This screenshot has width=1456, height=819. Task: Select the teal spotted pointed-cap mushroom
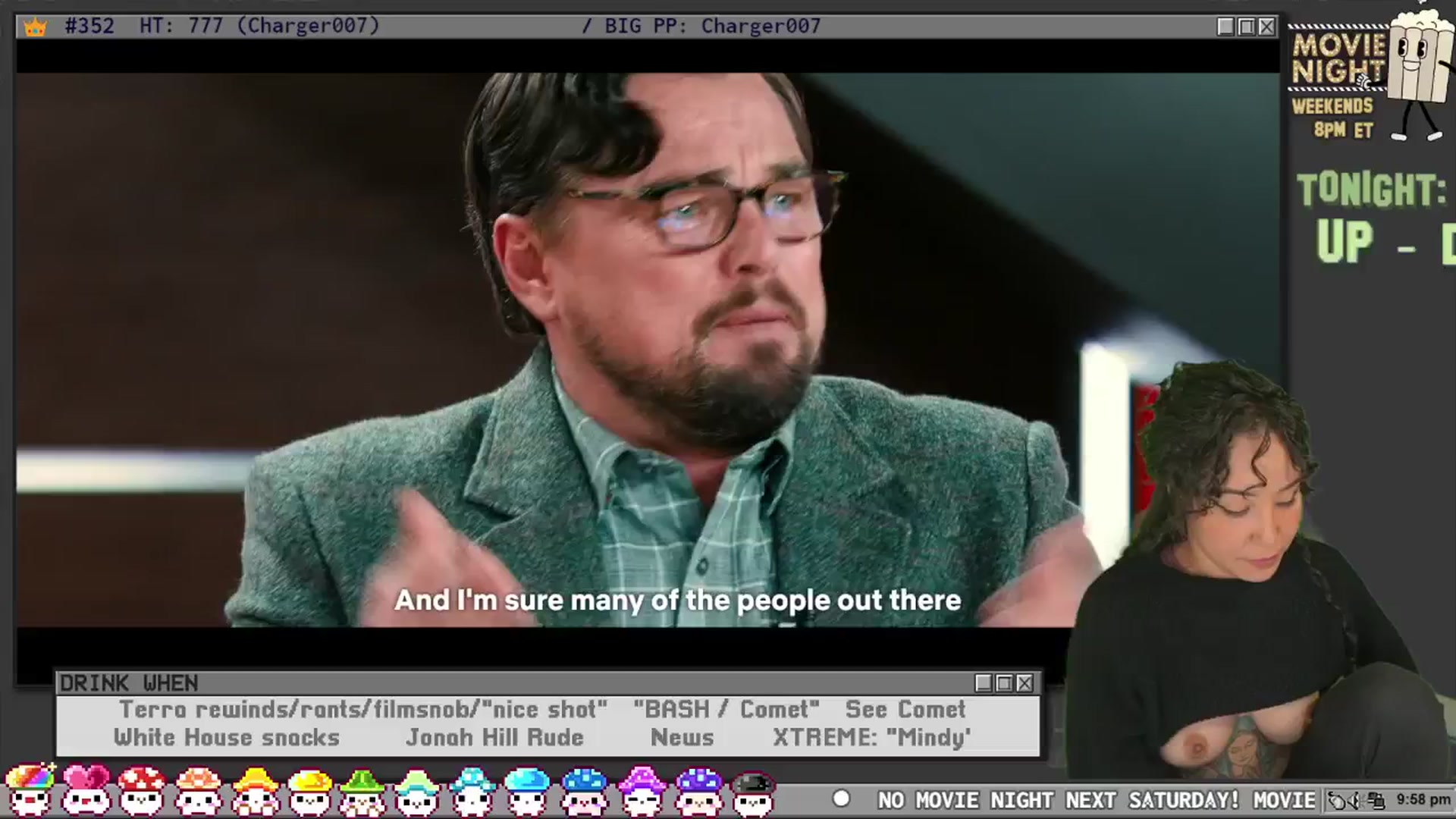pos(472,789)
